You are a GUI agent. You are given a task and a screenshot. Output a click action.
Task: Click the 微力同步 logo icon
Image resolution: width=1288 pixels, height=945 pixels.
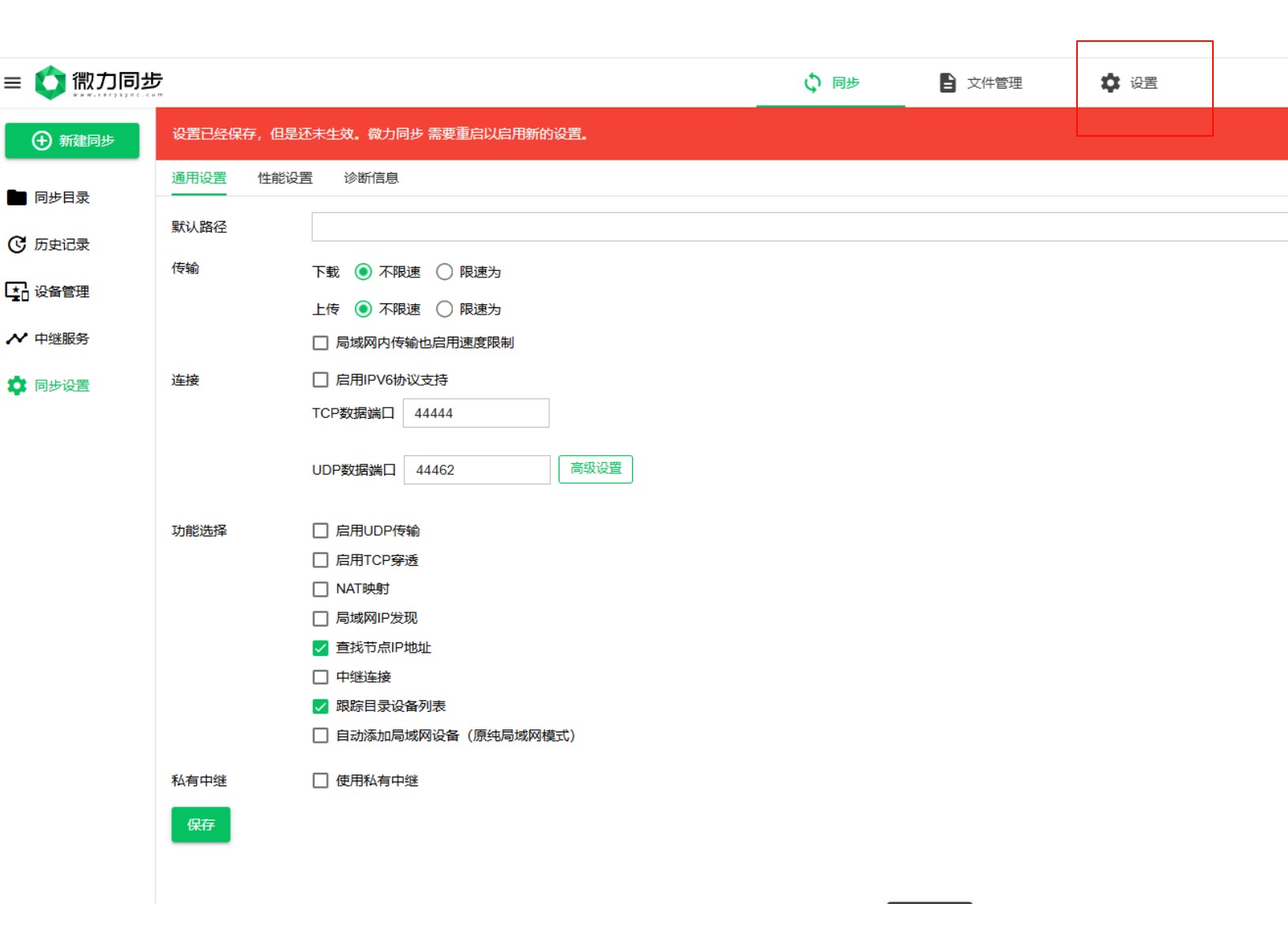pyautogui.click(x=51, y=82)
